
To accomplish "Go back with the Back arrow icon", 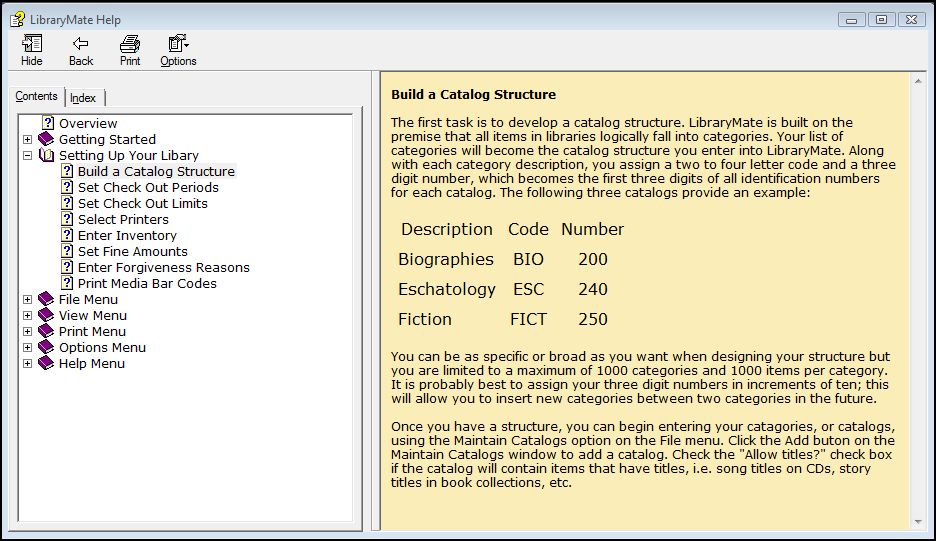I will [x=81, y=44].
